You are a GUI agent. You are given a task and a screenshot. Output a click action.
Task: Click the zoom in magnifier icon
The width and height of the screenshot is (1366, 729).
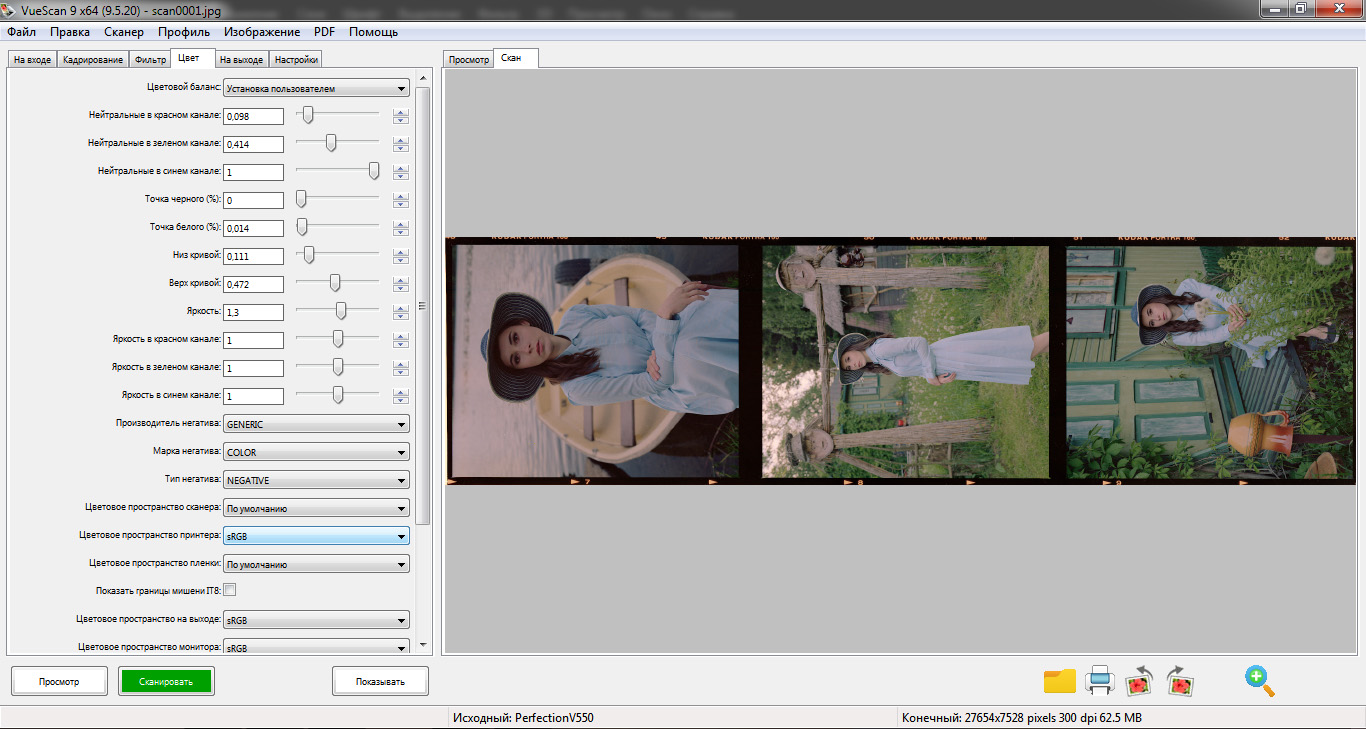pyautogui.click(x=1259, y=681)
